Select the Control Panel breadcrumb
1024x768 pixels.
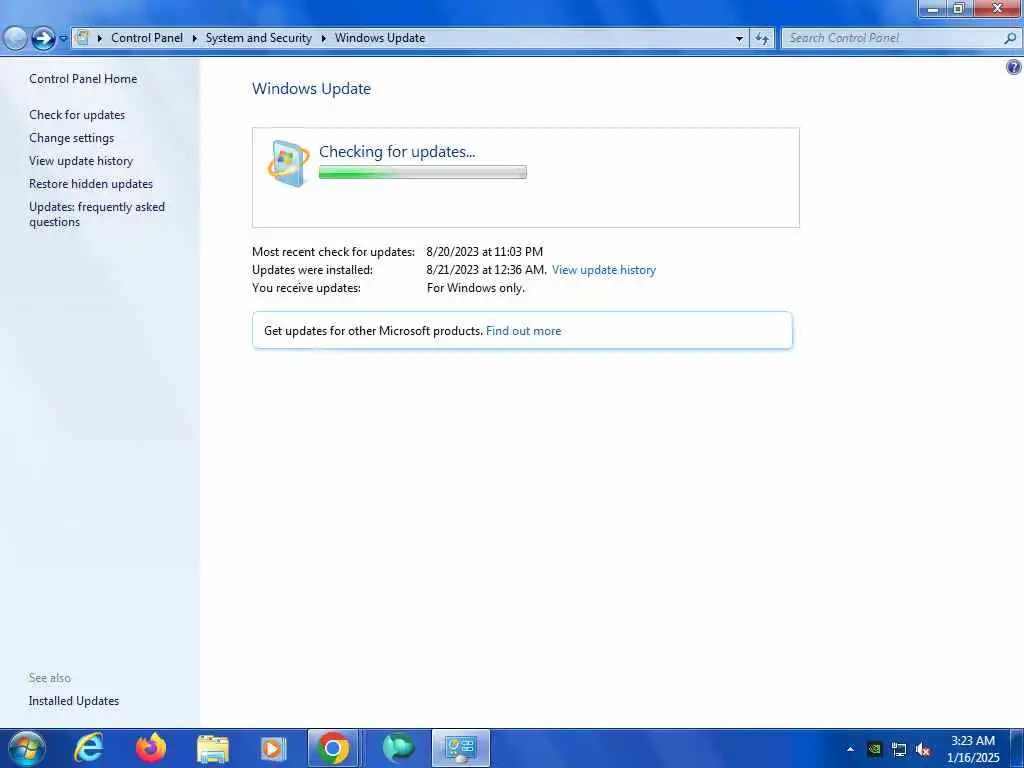(x=147, y=38)
